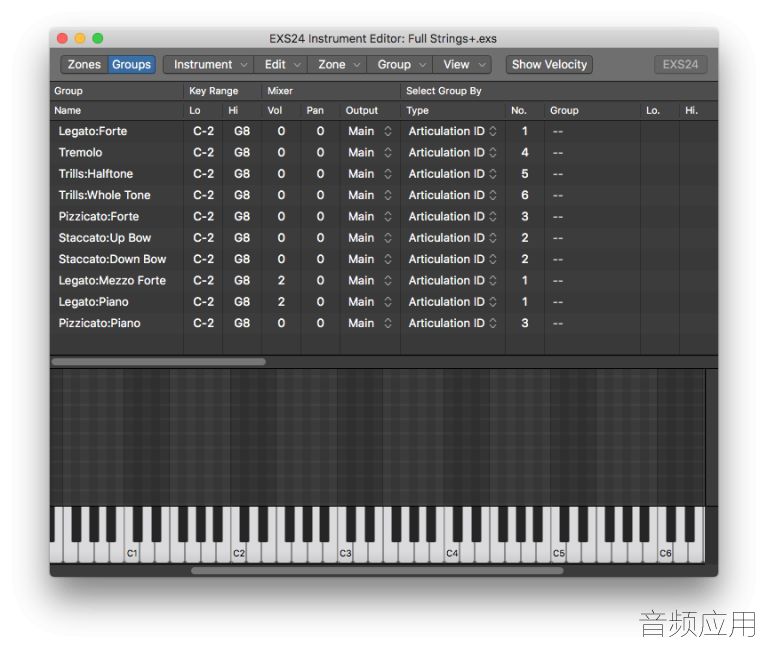Click the Output column header
Screen dimensions: 768x648
pos(361,111)
